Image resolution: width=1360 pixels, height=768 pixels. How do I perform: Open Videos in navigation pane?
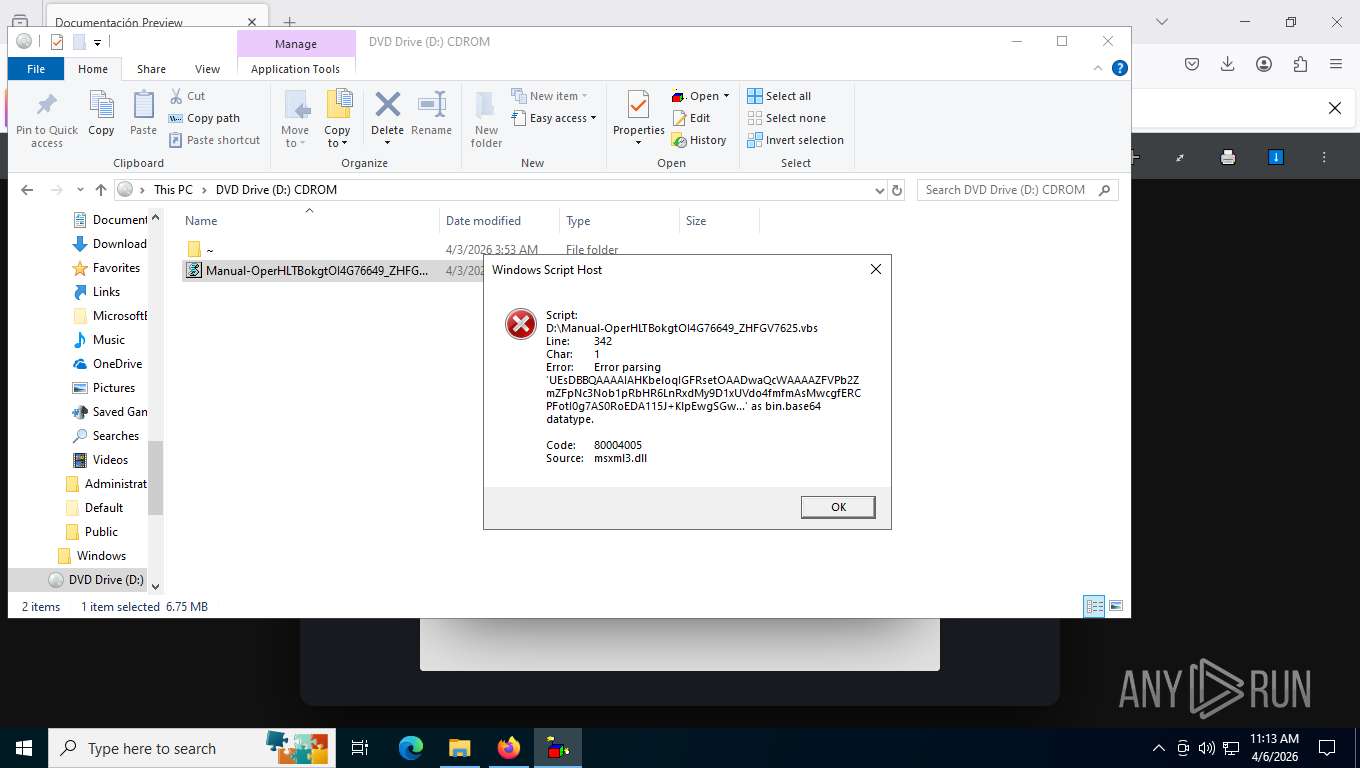[100, 460]
